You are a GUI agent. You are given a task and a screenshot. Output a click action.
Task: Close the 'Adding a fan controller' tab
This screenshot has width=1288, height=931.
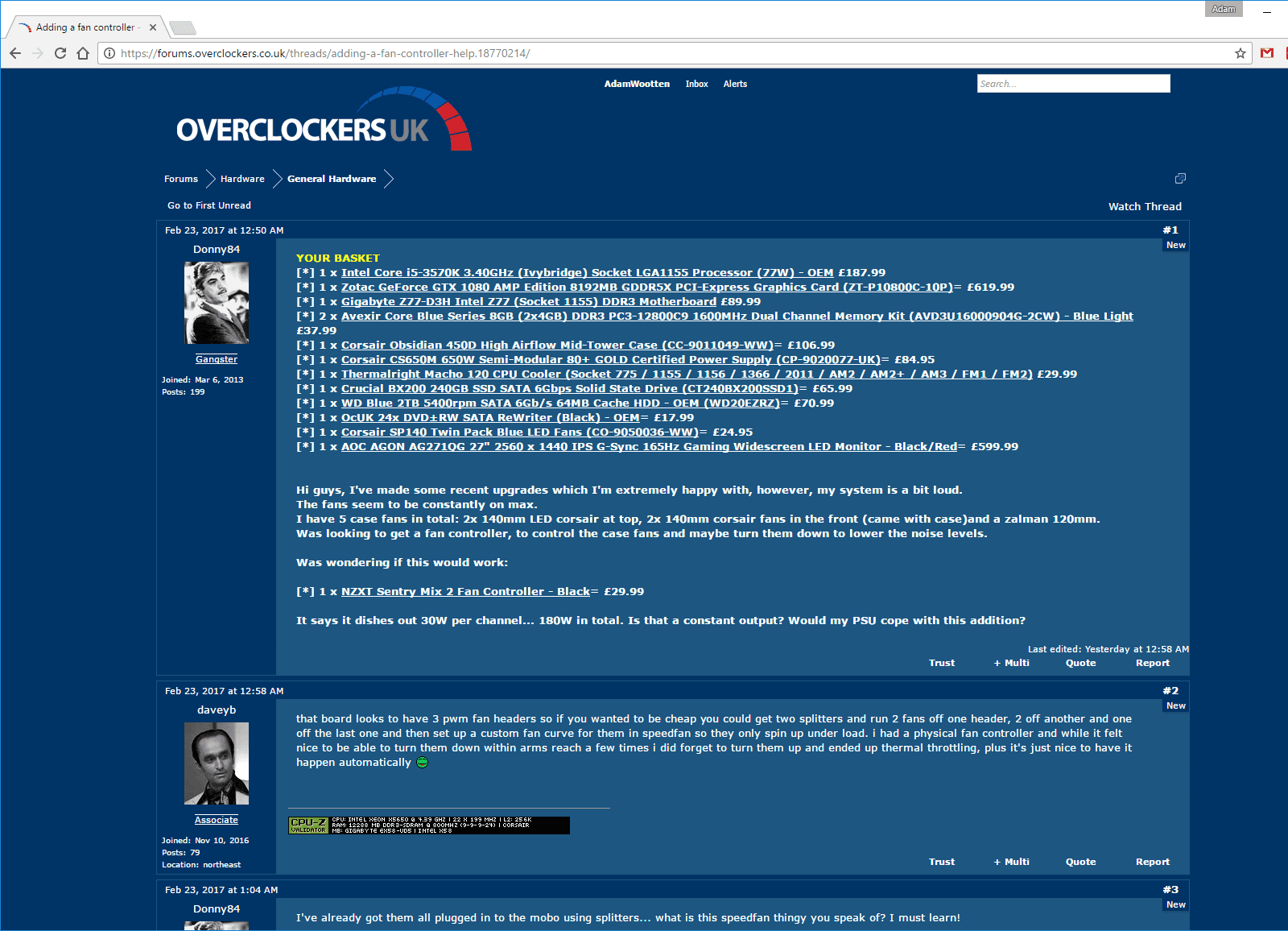tap(153, 27)
